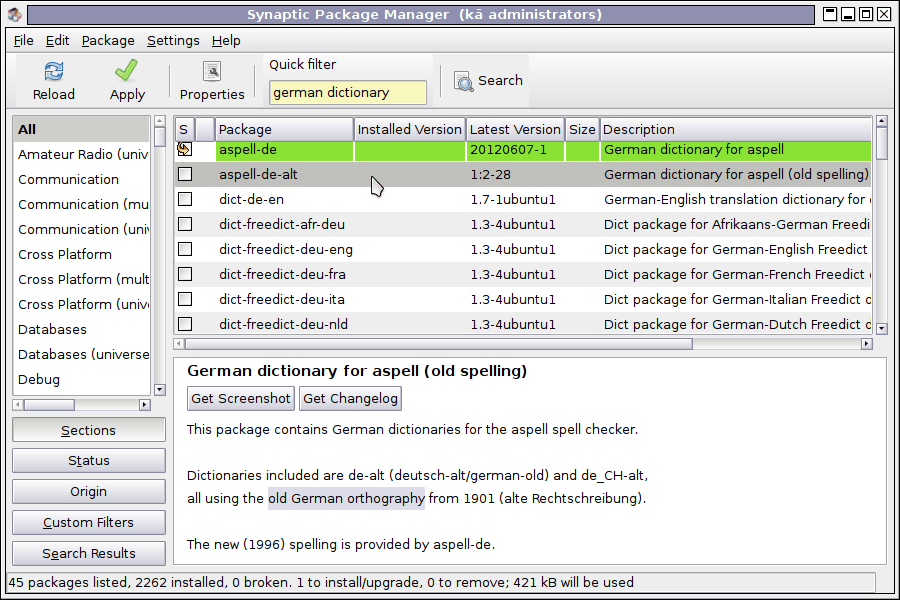
Task: Switch the left pane to Sections
Action: tap(88, 430)
